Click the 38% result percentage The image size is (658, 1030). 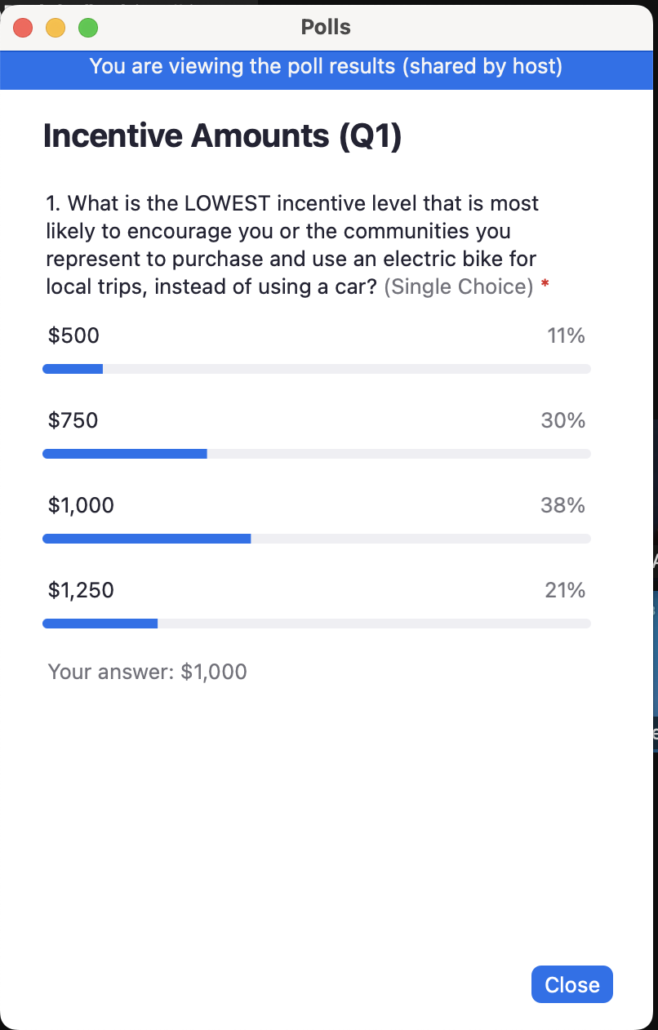(565, 505)
